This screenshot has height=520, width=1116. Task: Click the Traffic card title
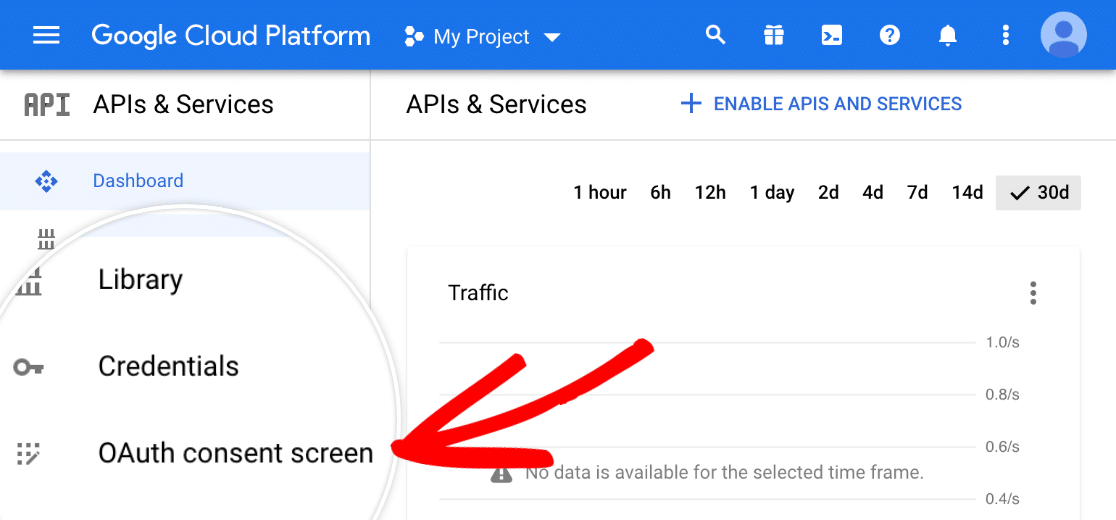(x=478, y=292)
